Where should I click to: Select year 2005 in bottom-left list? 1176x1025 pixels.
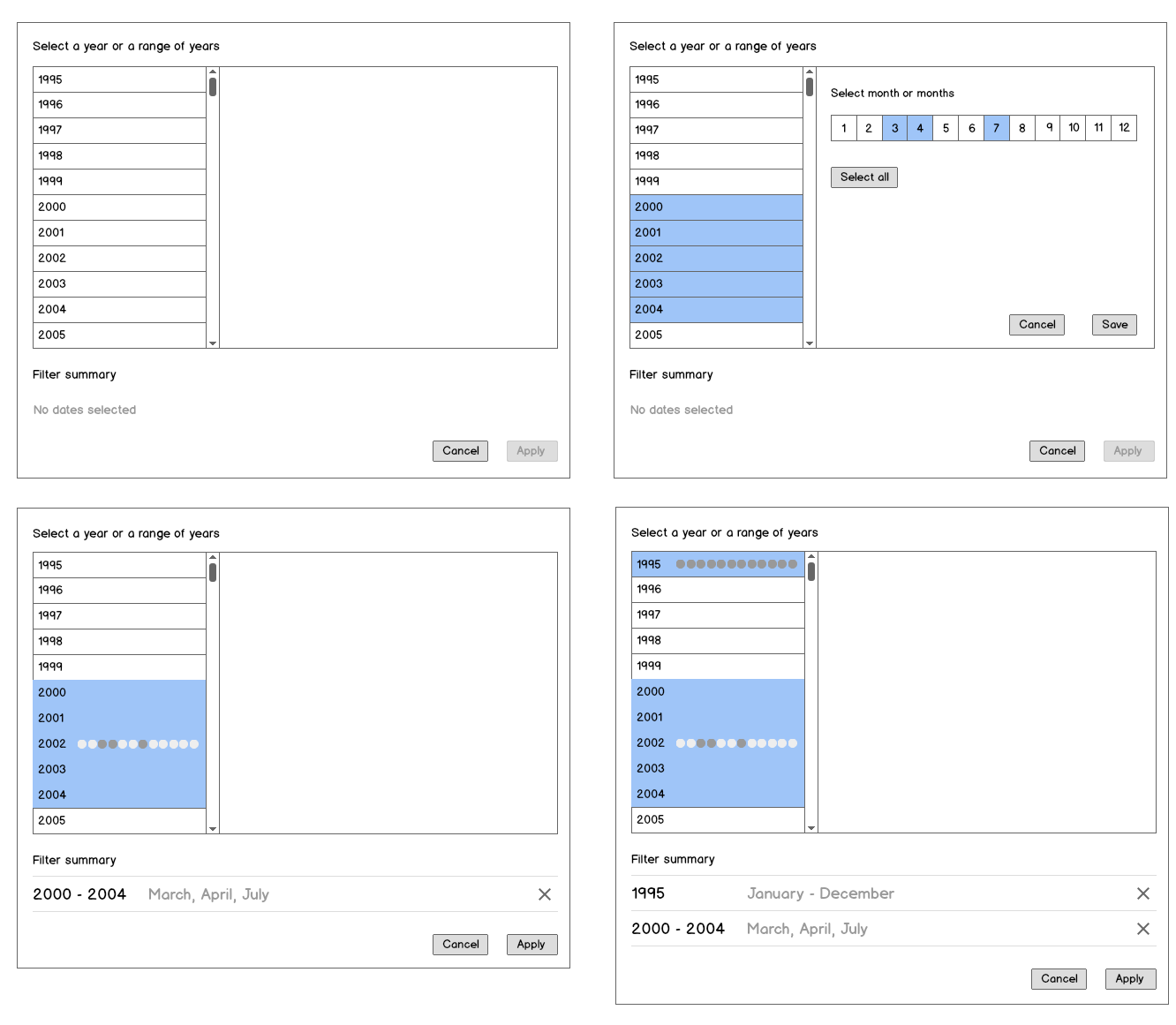tap(119, 821)
